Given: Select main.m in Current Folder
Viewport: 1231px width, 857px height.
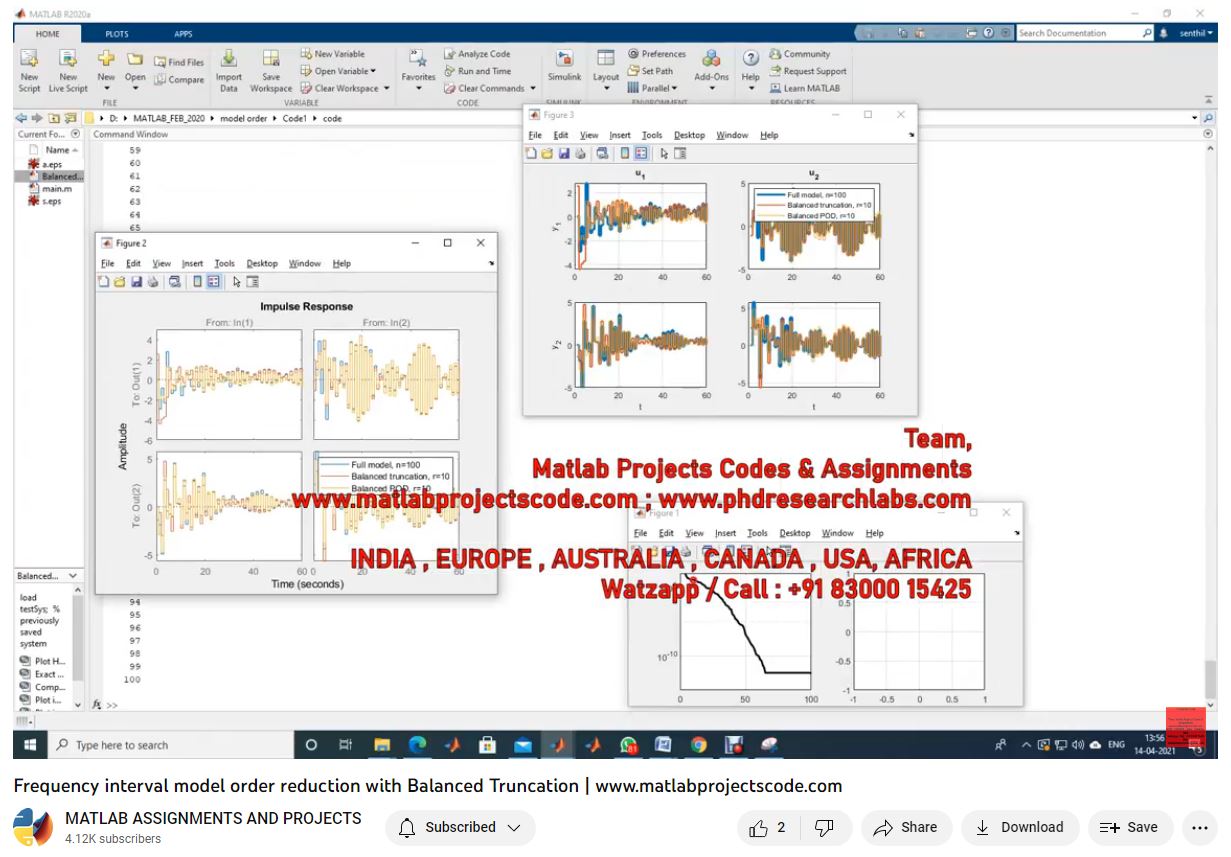Looking at the screenshot, I should click(x=56, y=188).
